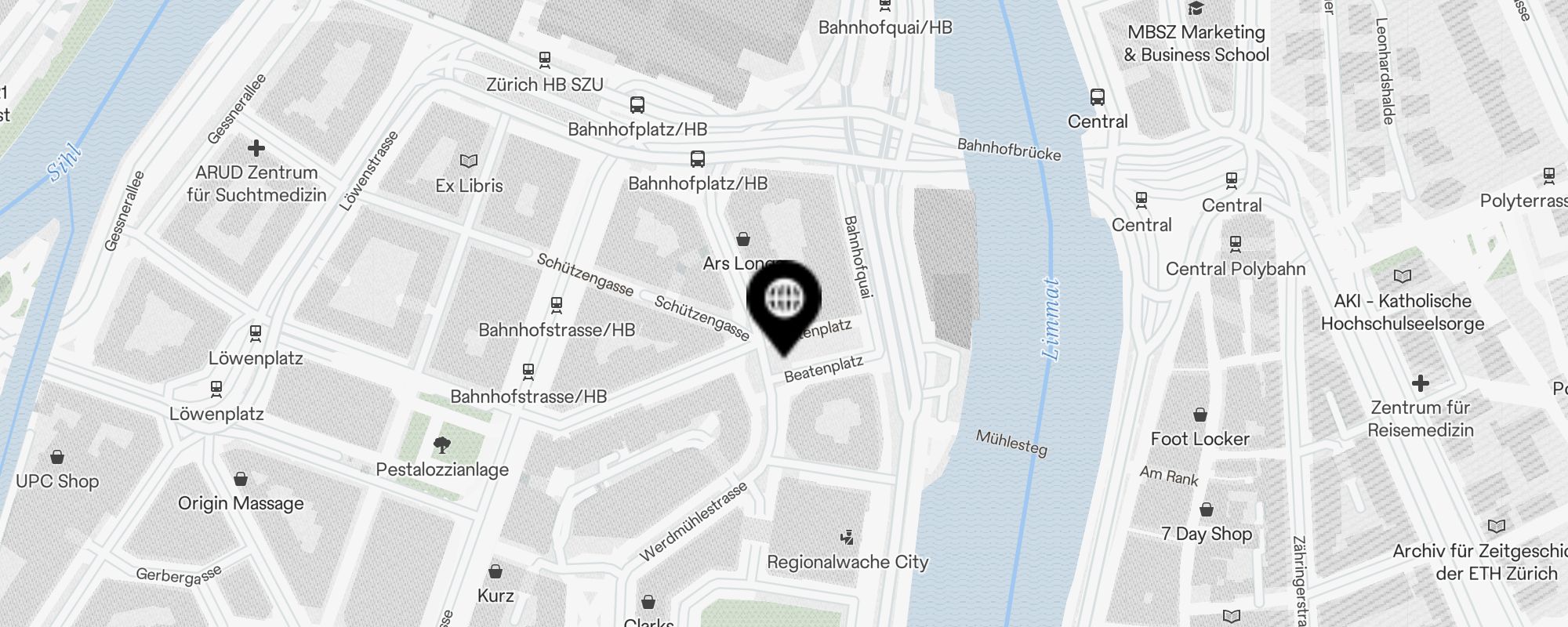1568x627 pixels.
Task: Click the Limmat river label
Action: point(1051,318)
